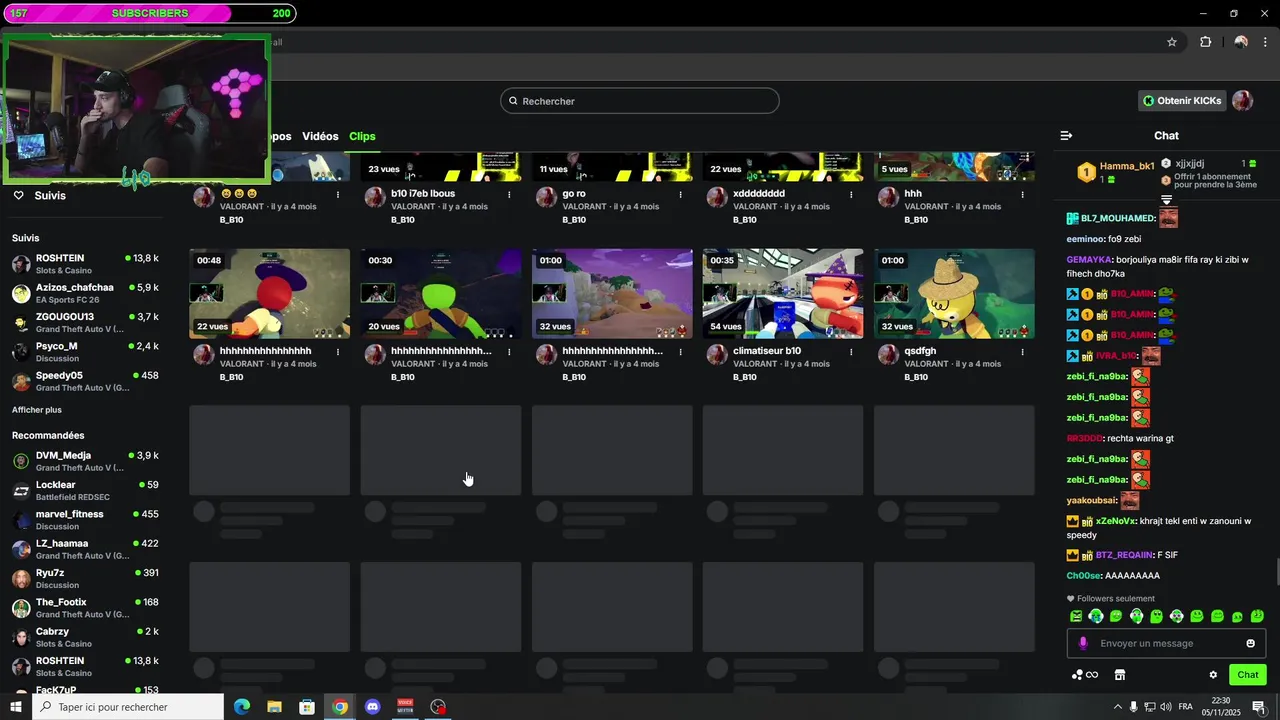Play the 00:30 clip with 20 vues
This screenshot has width=1280, height=720.
(441, 294)
